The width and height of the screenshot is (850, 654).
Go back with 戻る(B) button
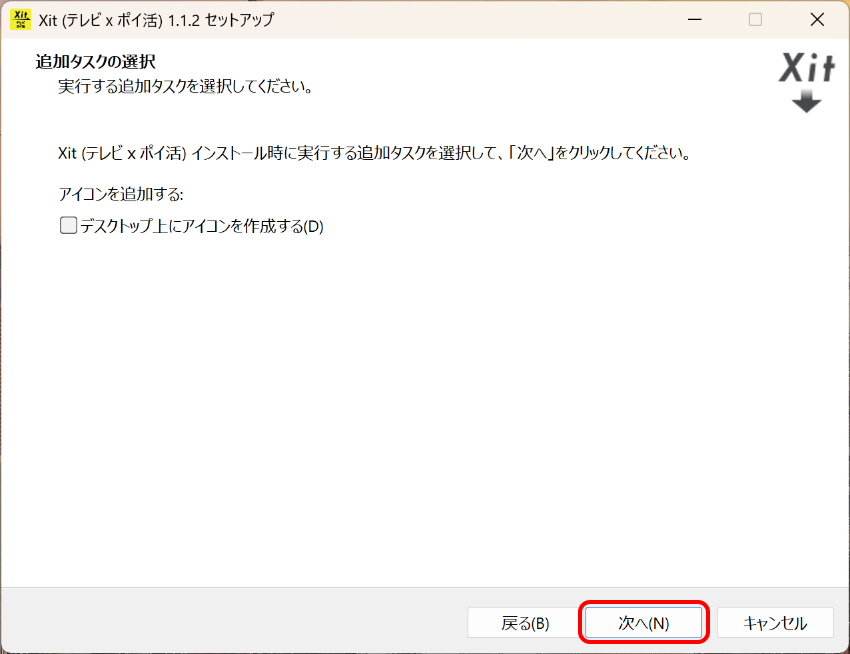click(x=525, y=623)
